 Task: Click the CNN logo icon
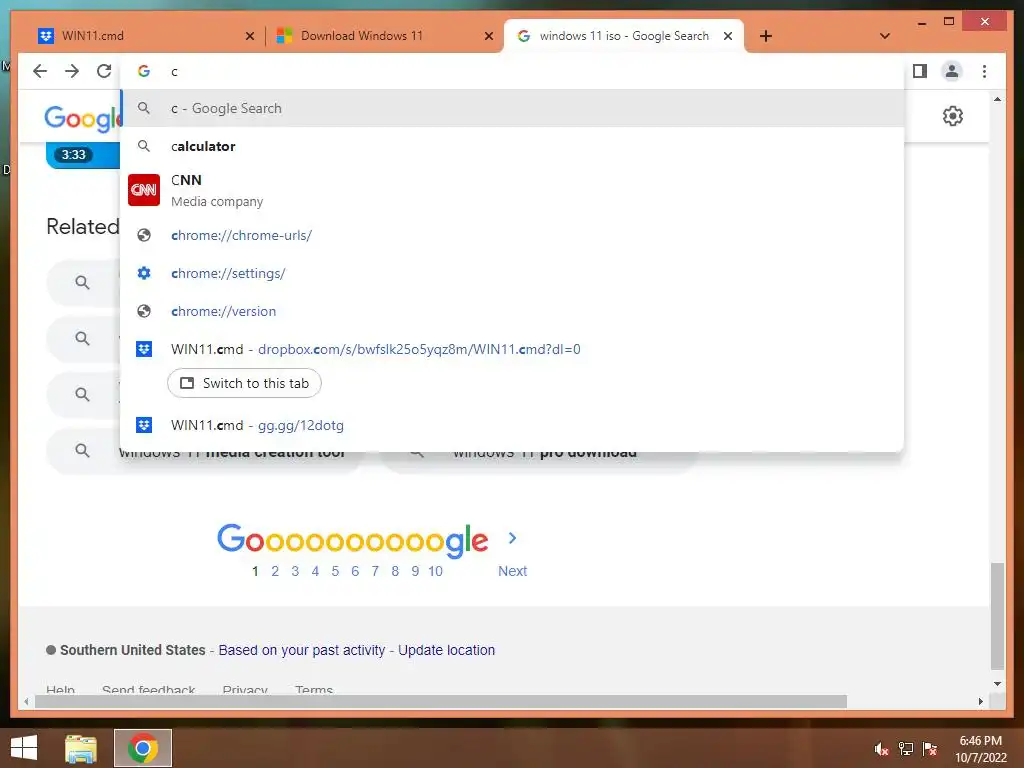click(x=144, y=190)
